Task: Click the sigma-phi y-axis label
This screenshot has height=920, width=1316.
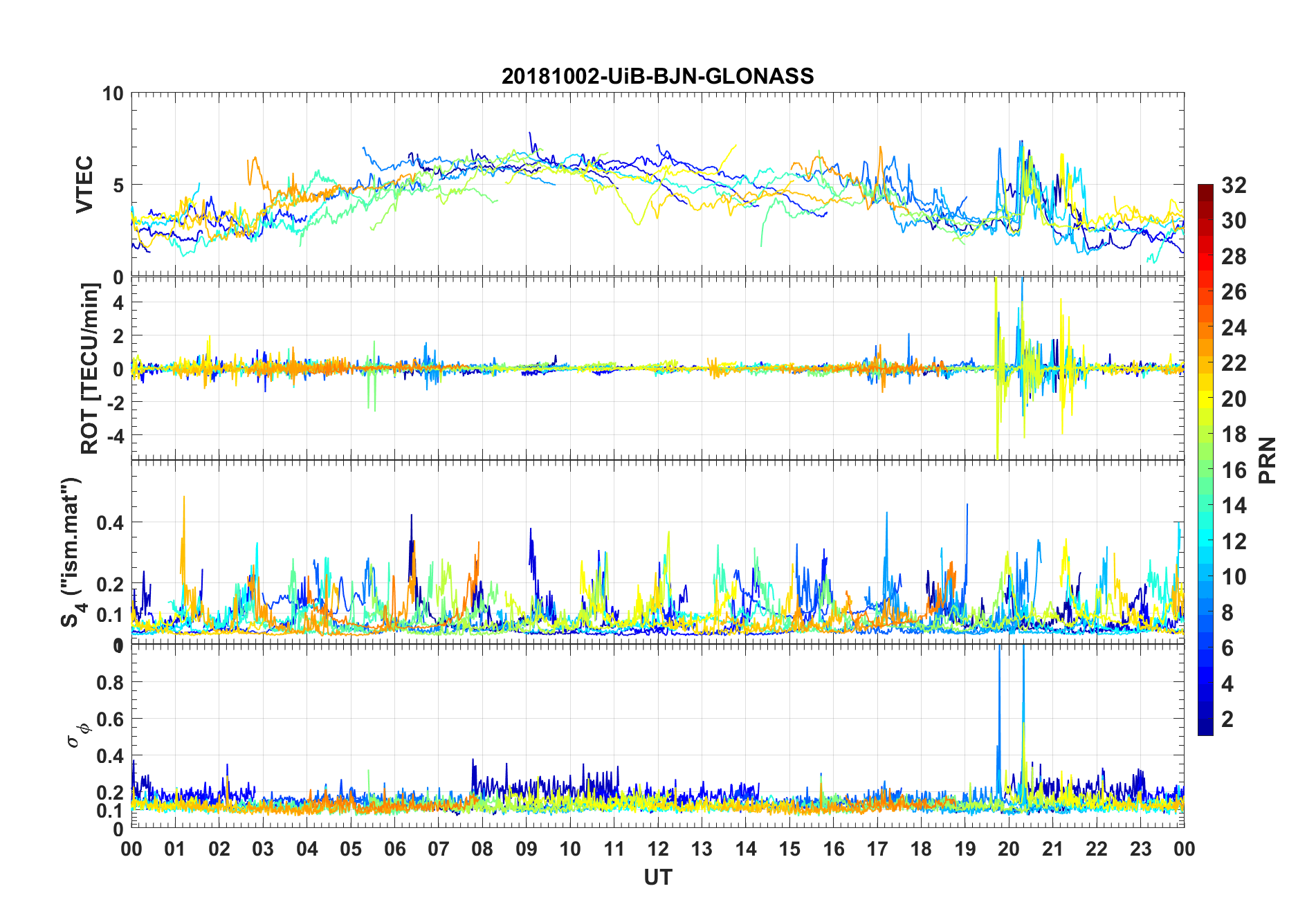Action: (79, 736)
